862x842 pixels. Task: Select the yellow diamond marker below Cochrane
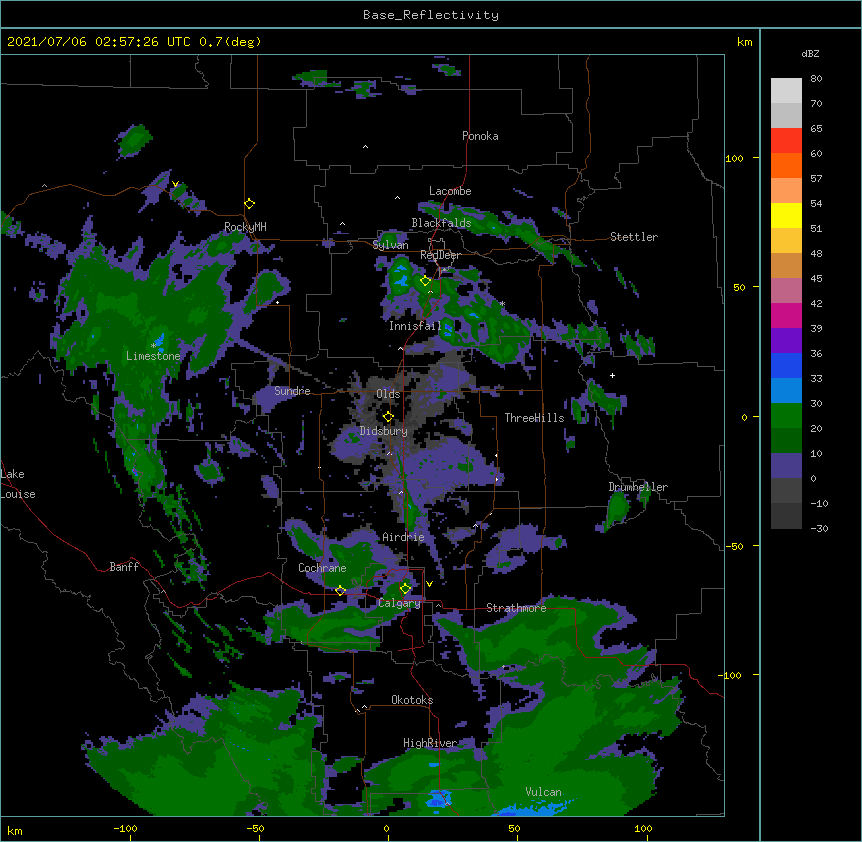pos(340,591)
